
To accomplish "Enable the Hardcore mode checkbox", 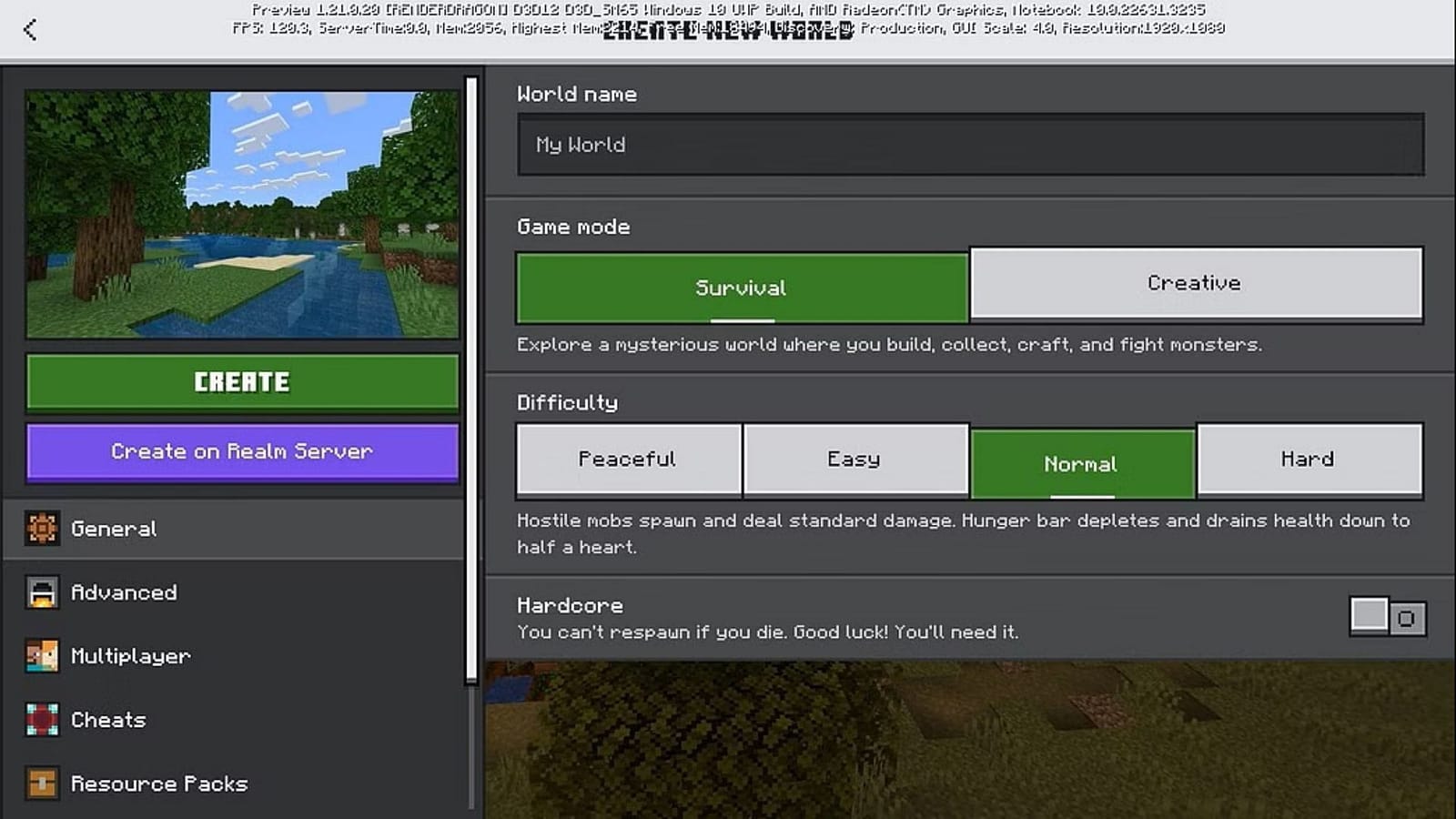I will click(1369, 617).
